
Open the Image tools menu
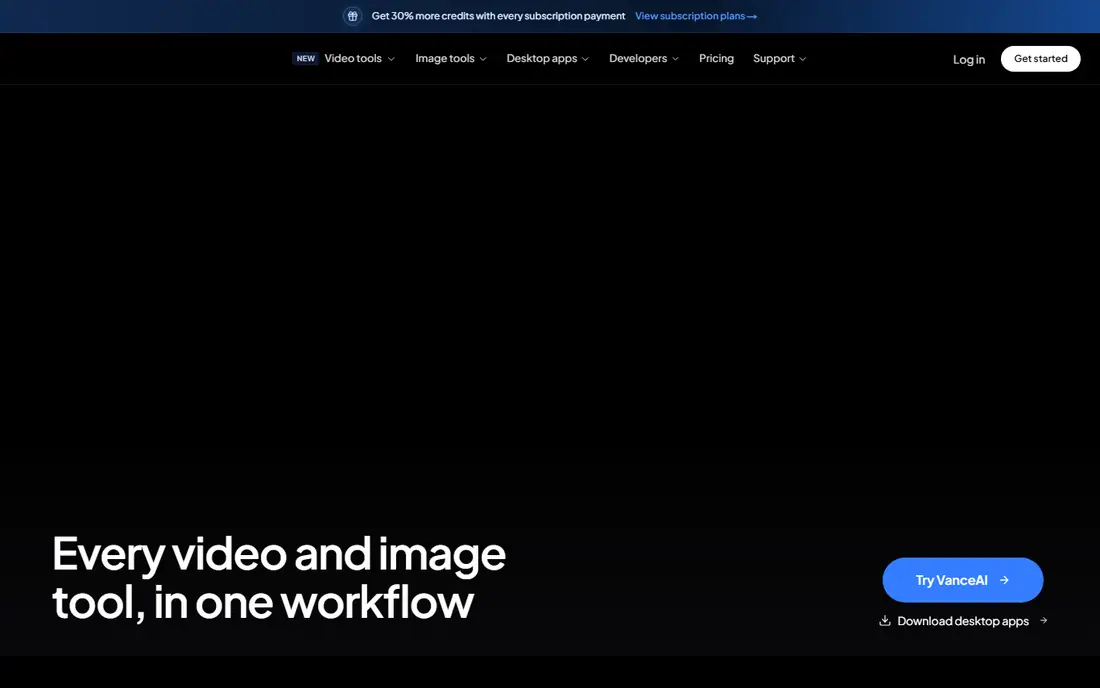click(445, 58)
